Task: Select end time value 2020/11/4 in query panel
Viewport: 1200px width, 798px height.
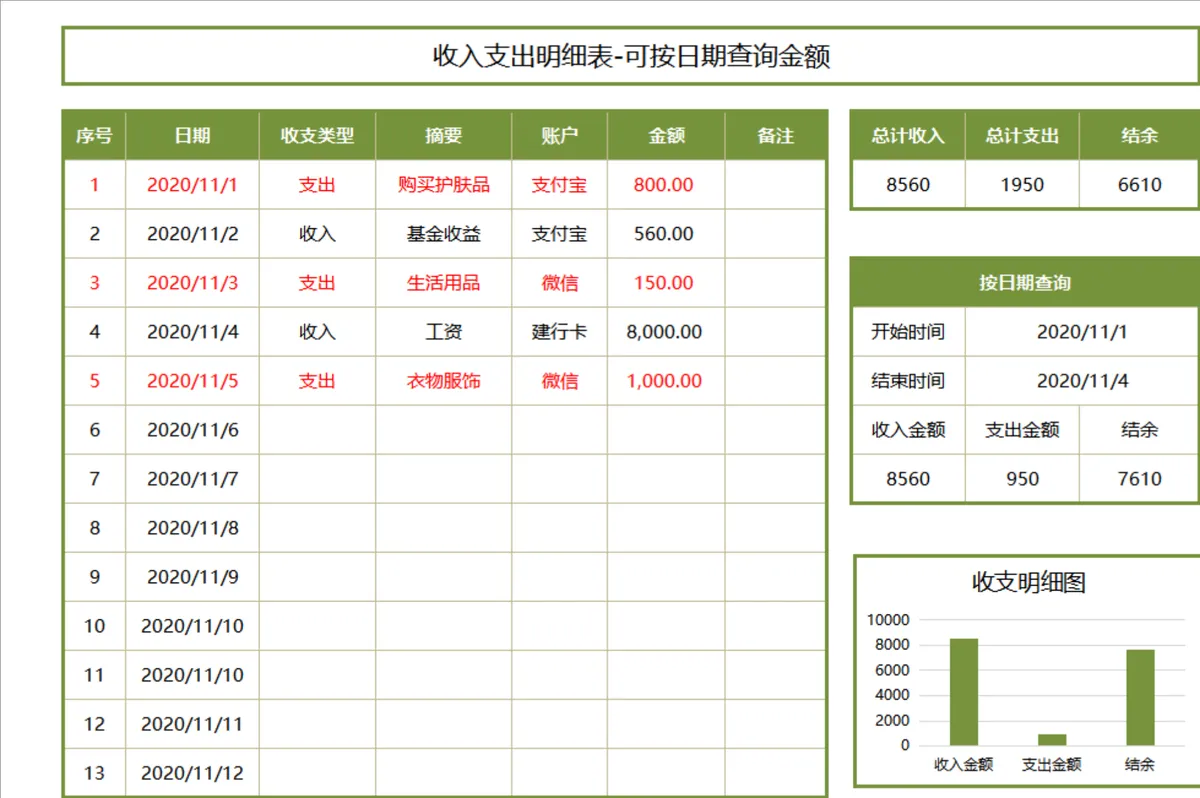Action: click(x=1082, y=381)
